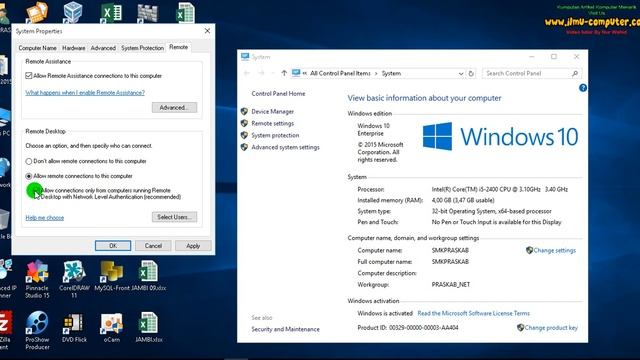Close the System Properties dialog
This screenshot has width=640, height=360.
coord(207,31)
